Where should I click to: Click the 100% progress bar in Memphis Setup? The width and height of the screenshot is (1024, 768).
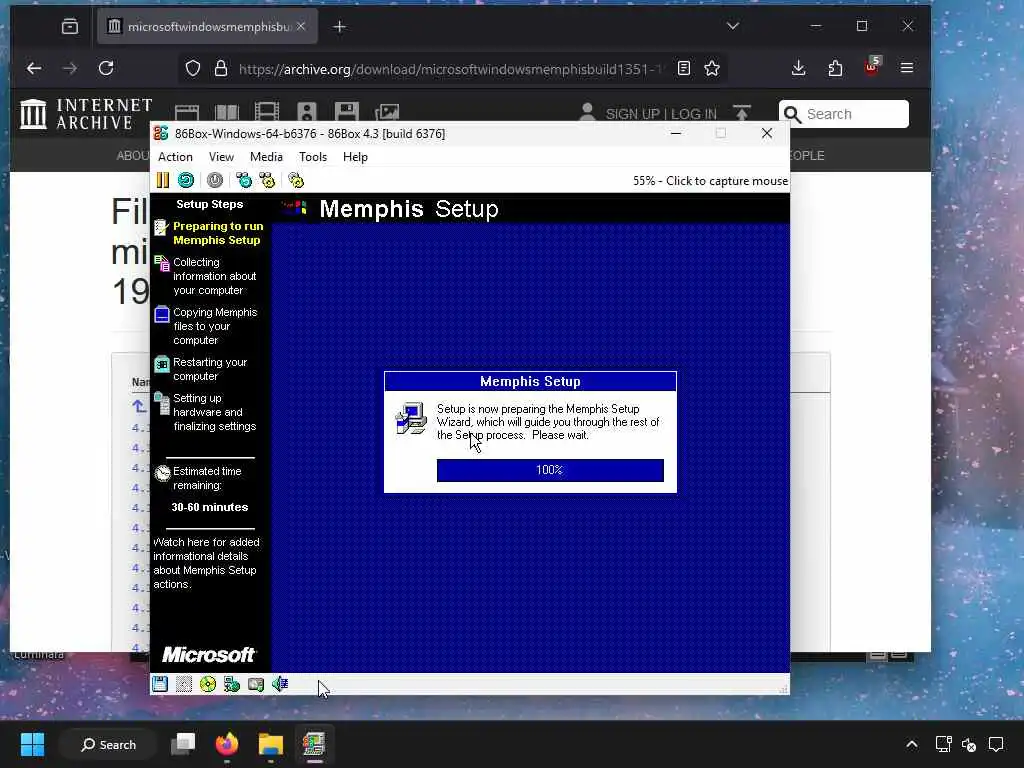point(550,470)
